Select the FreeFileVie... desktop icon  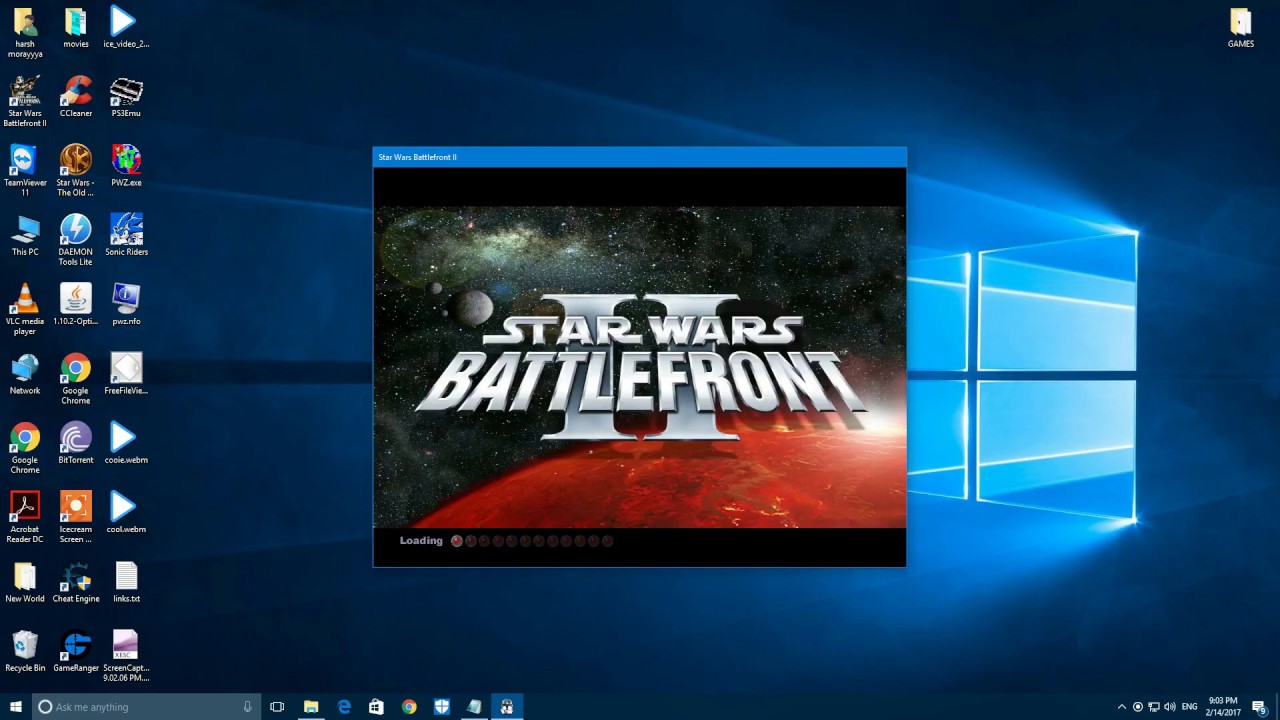[x=126, y=374]
